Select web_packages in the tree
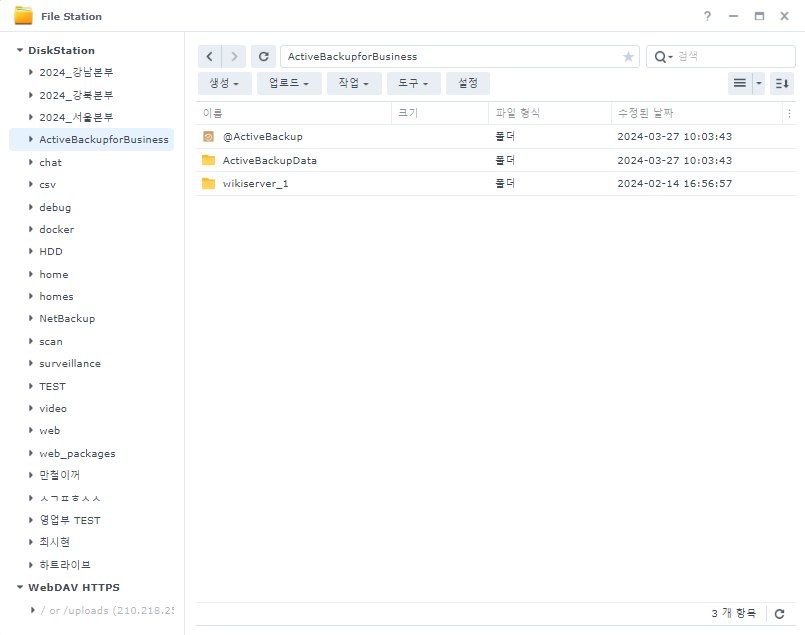 pos(78,453)
